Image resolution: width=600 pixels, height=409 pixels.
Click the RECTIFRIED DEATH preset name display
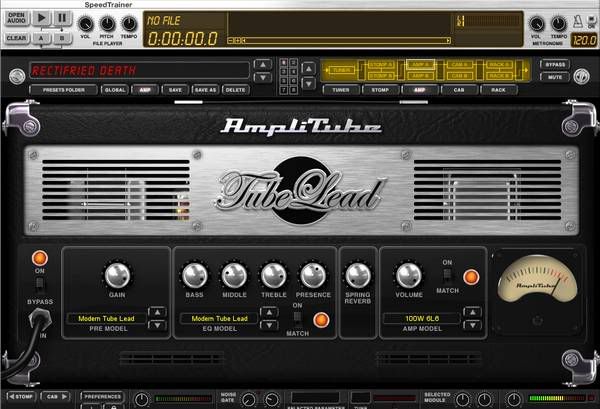[x=139, y=71]
